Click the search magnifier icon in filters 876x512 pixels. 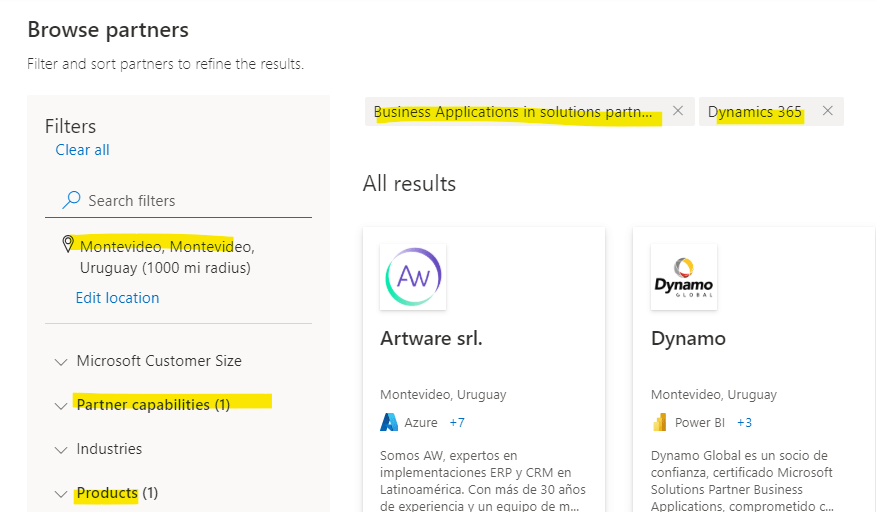tap(71, 200)
